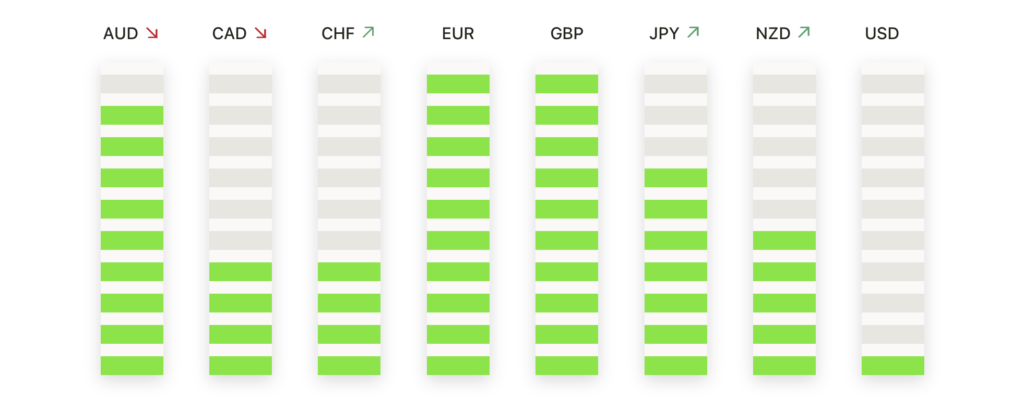1024x410 pixels.
Task: Select the CHF currency label
Action: 338,33
